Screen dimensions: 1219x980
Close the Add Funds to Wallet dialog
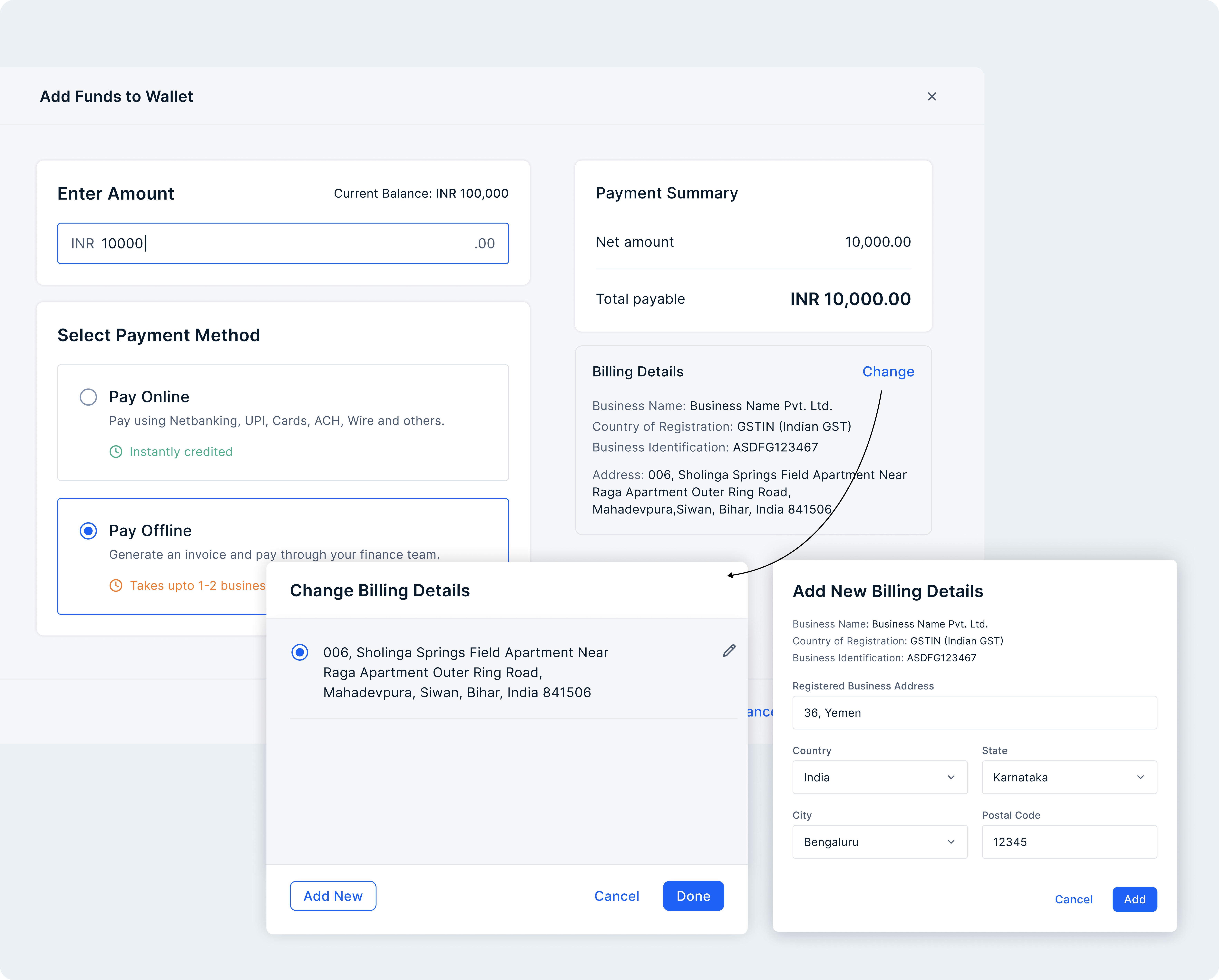[932, 97]
